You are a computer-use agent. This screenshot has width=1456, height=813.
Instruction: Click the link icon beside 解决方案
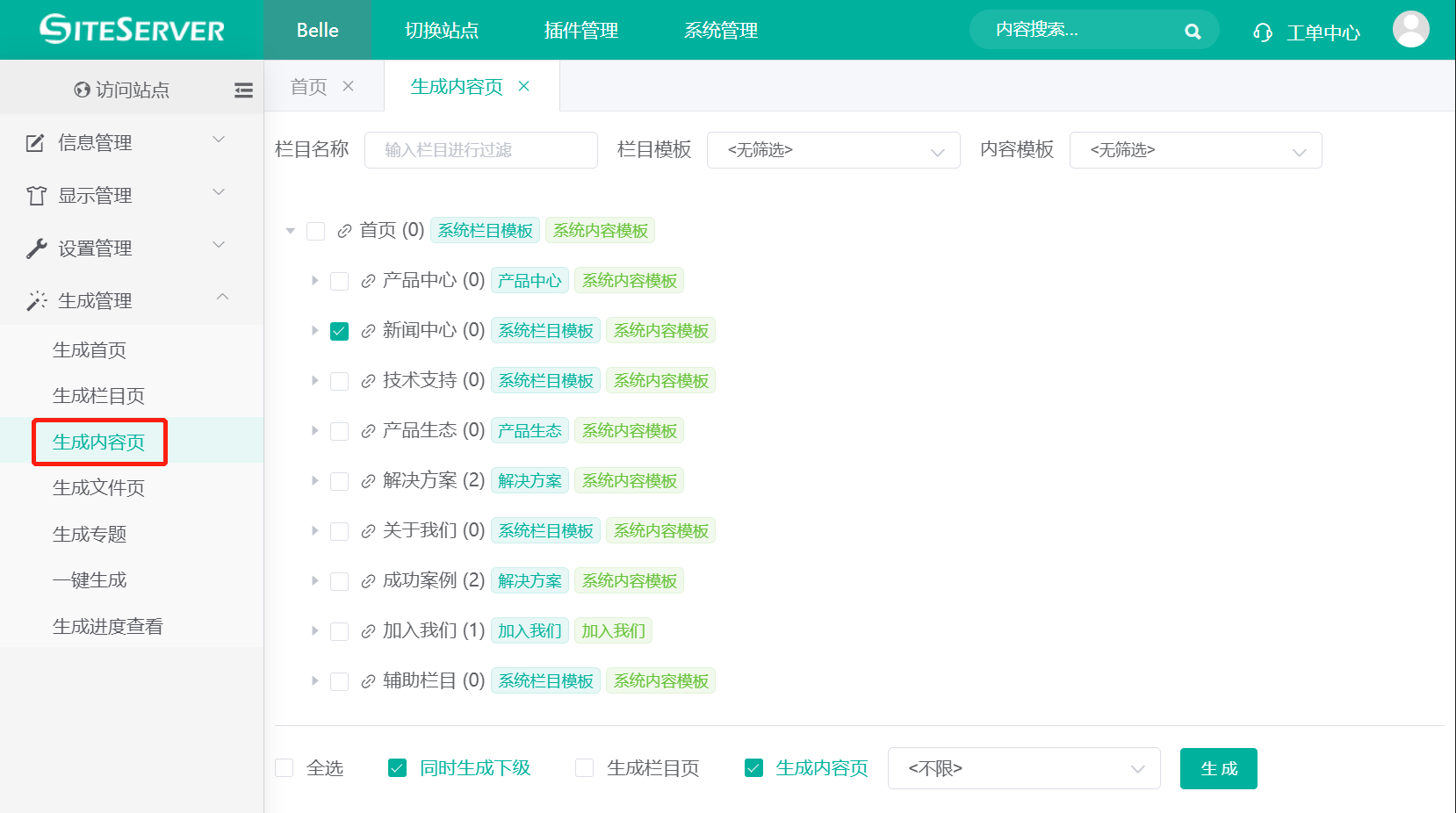point(368,481)
